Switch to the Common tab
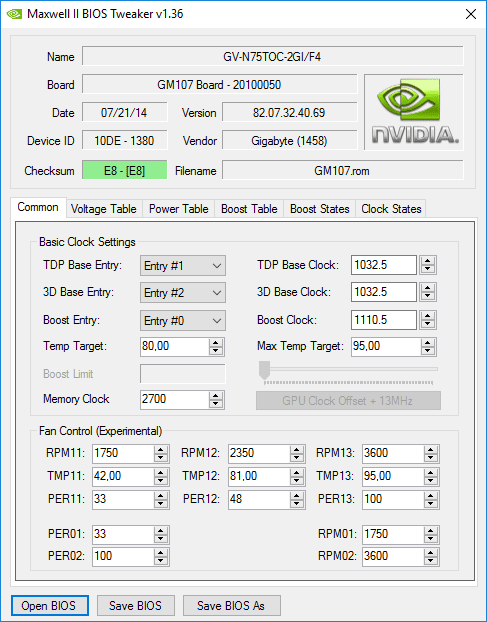Image resolution: width=487 pixels, height=622 pixels. [x=38, y=207]
